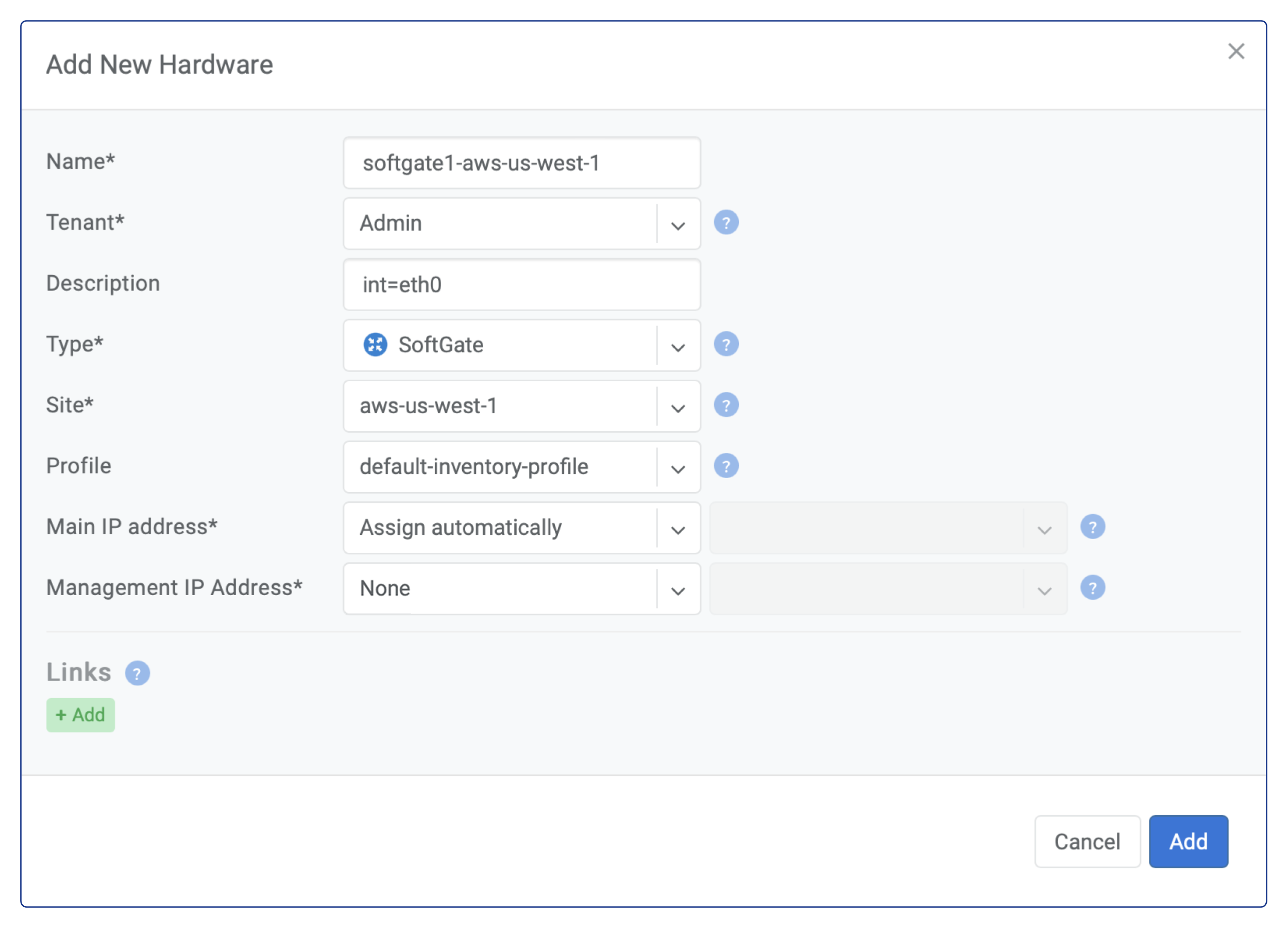Click the SoftGate type icon
The image size is (1288, 931).
[x=376, y=344]
